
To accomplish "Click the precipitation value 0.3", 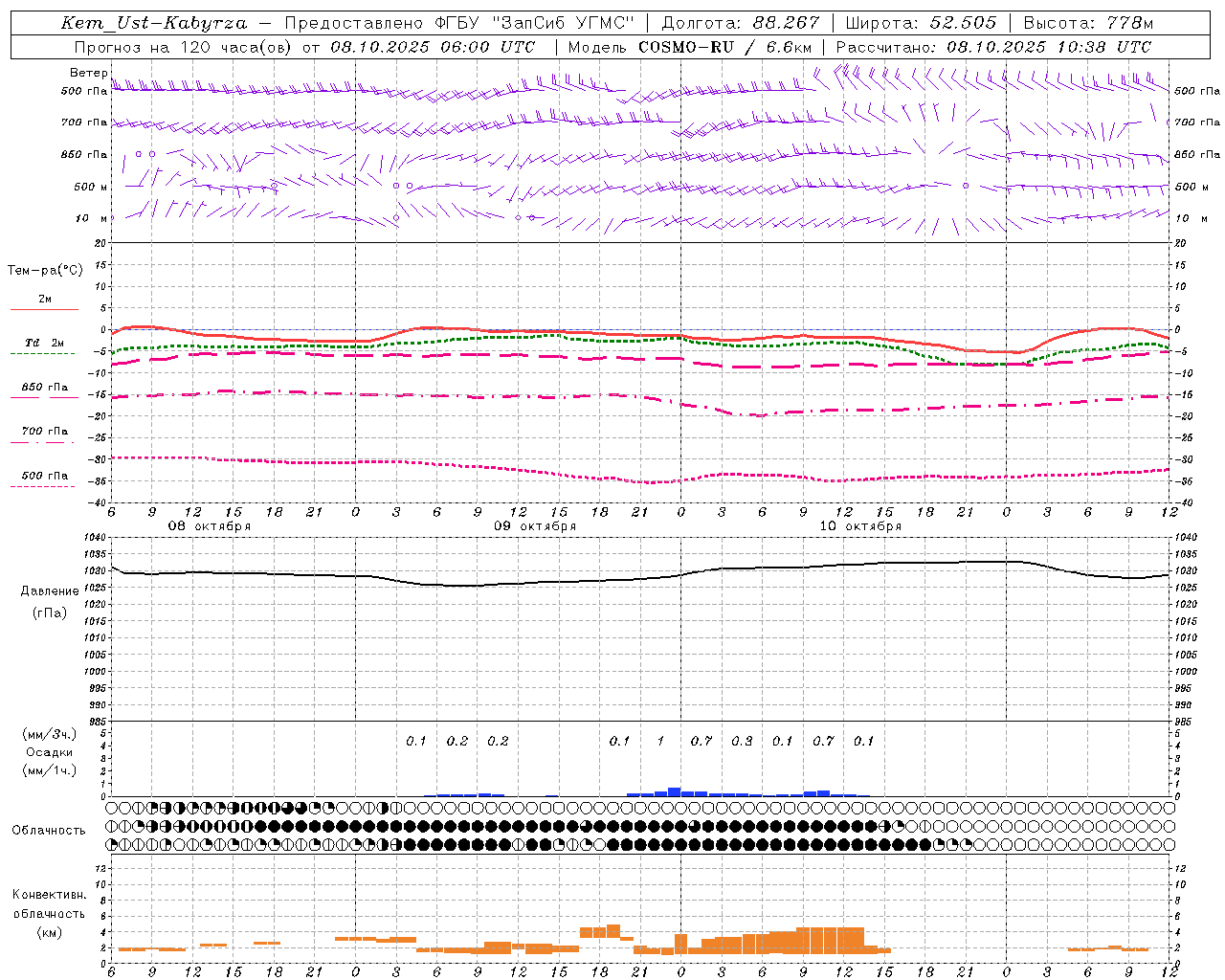I will pos(742,741).
